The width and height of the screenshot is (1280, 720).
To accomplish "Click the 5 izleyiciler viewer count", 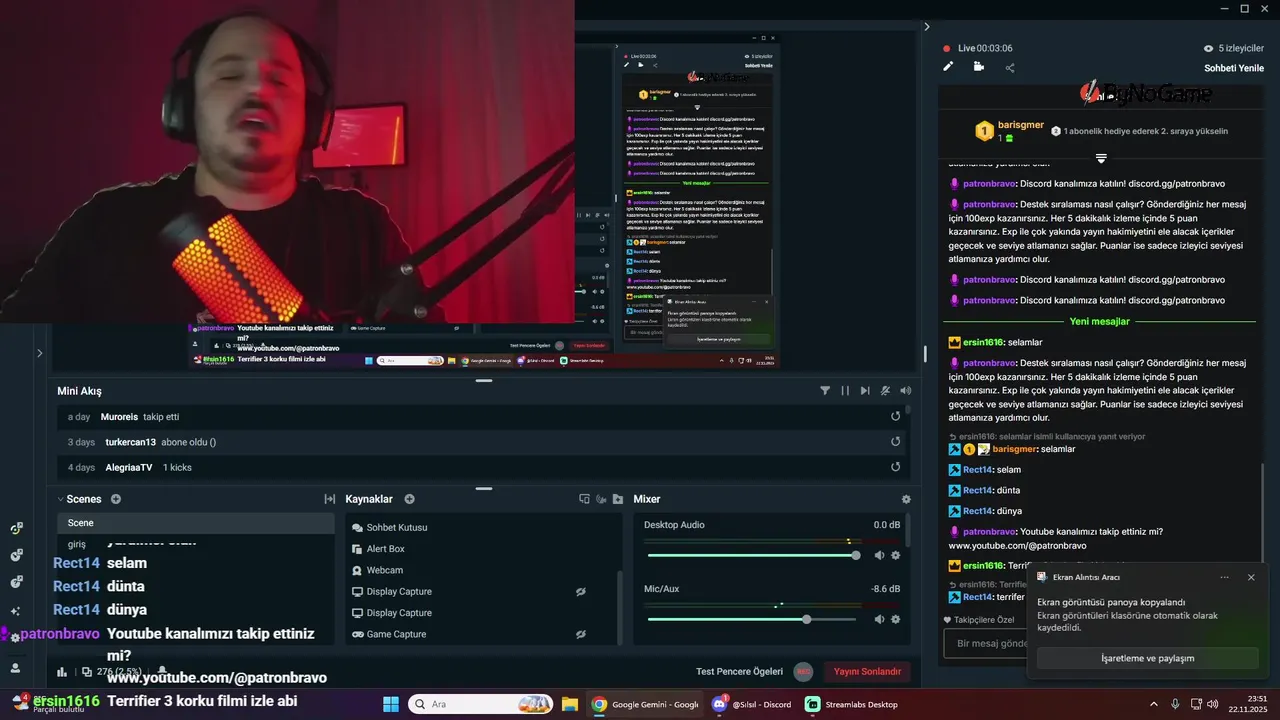I will (x=1233, y=48).
